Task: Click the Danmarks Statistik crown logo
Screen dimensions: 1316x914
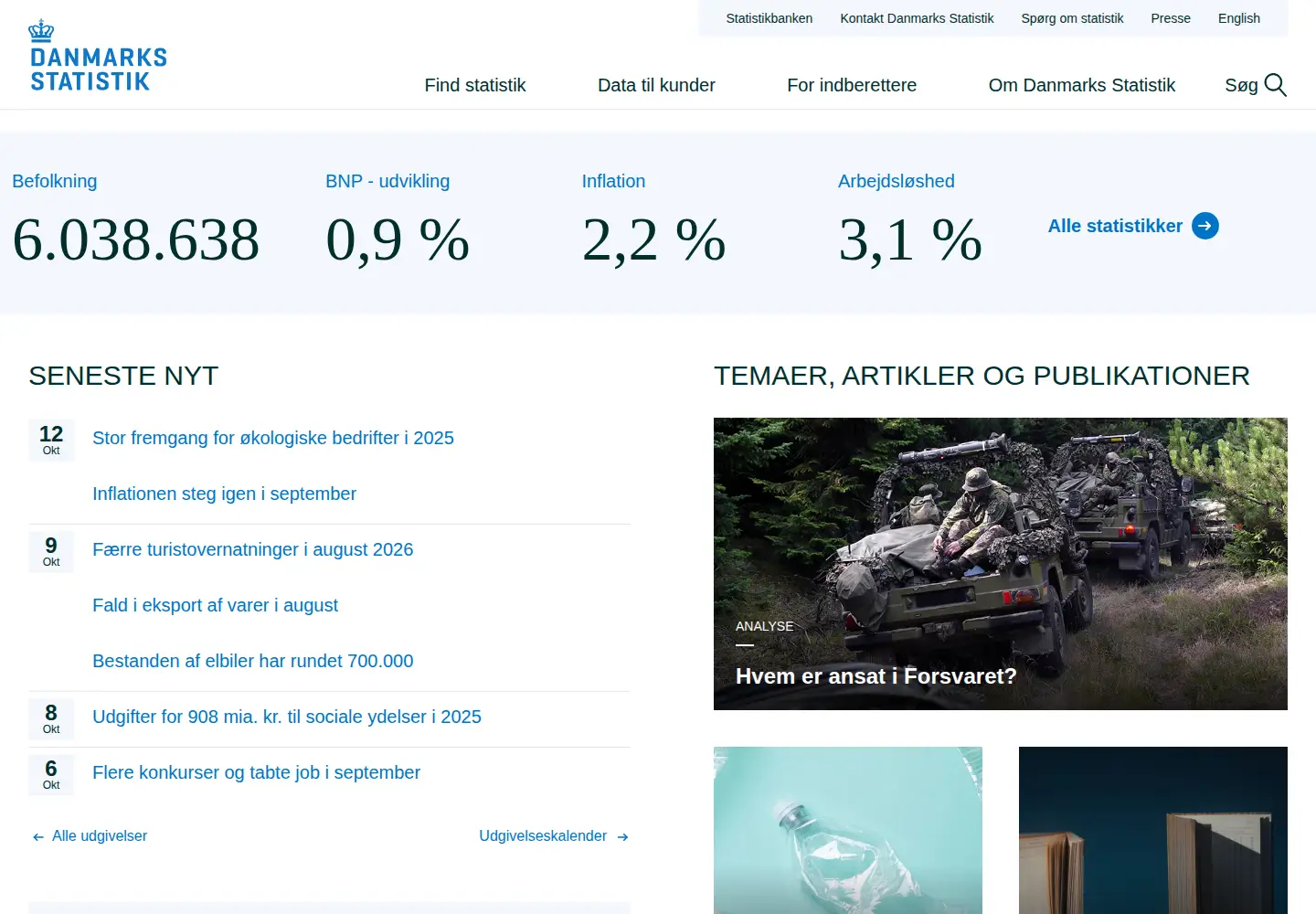Action: click(99, 56)
